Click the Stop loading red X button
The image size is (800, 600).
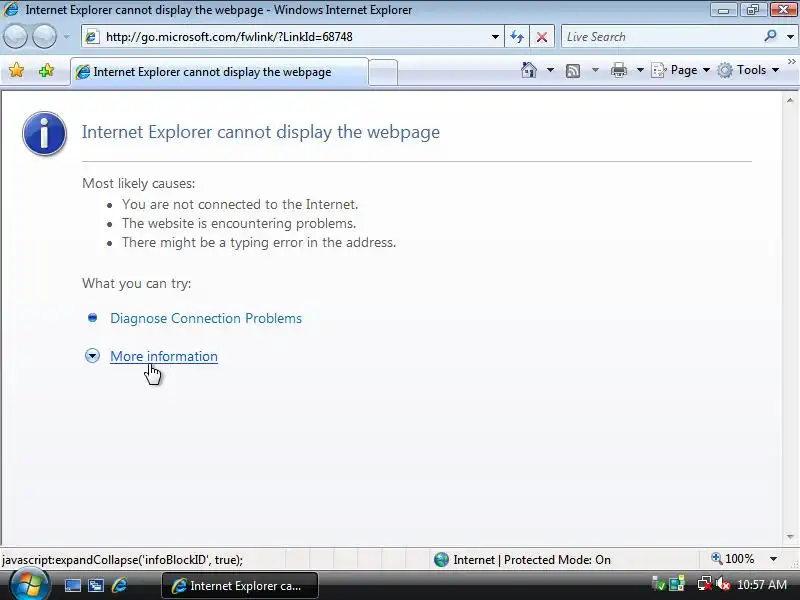coord(542,37)
